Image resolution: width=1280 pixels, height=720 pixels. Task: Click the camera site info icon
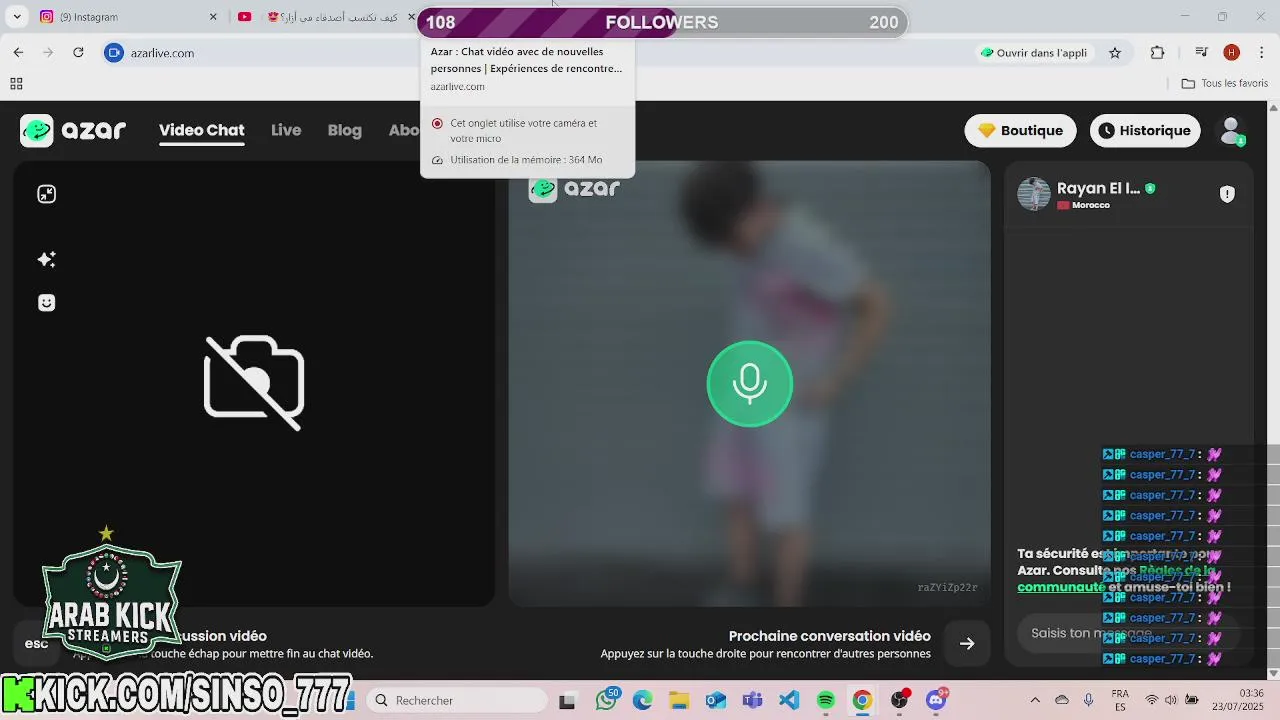(114, 53)
